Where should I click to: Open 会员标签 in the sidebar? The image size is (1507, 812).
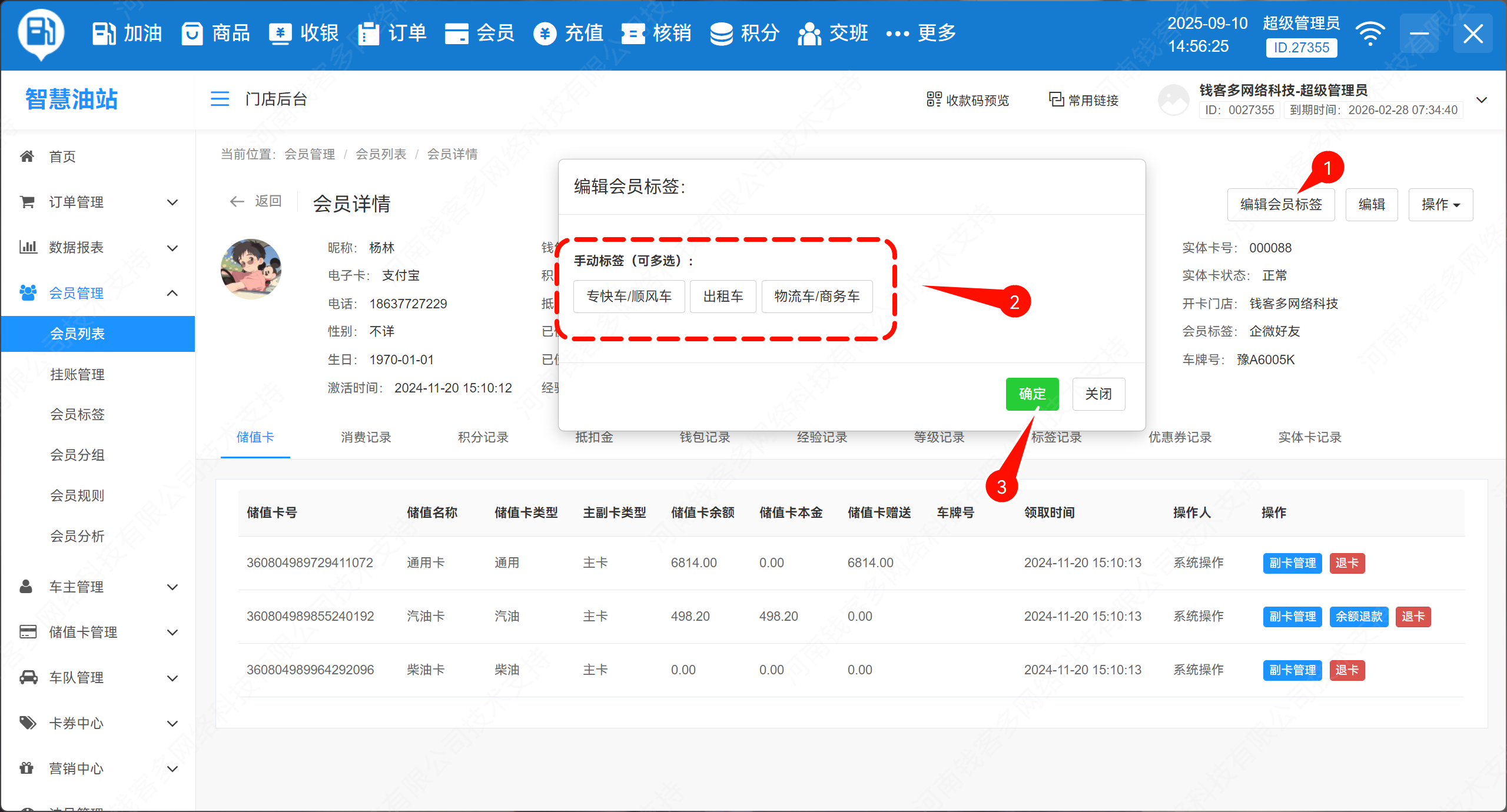77,414
